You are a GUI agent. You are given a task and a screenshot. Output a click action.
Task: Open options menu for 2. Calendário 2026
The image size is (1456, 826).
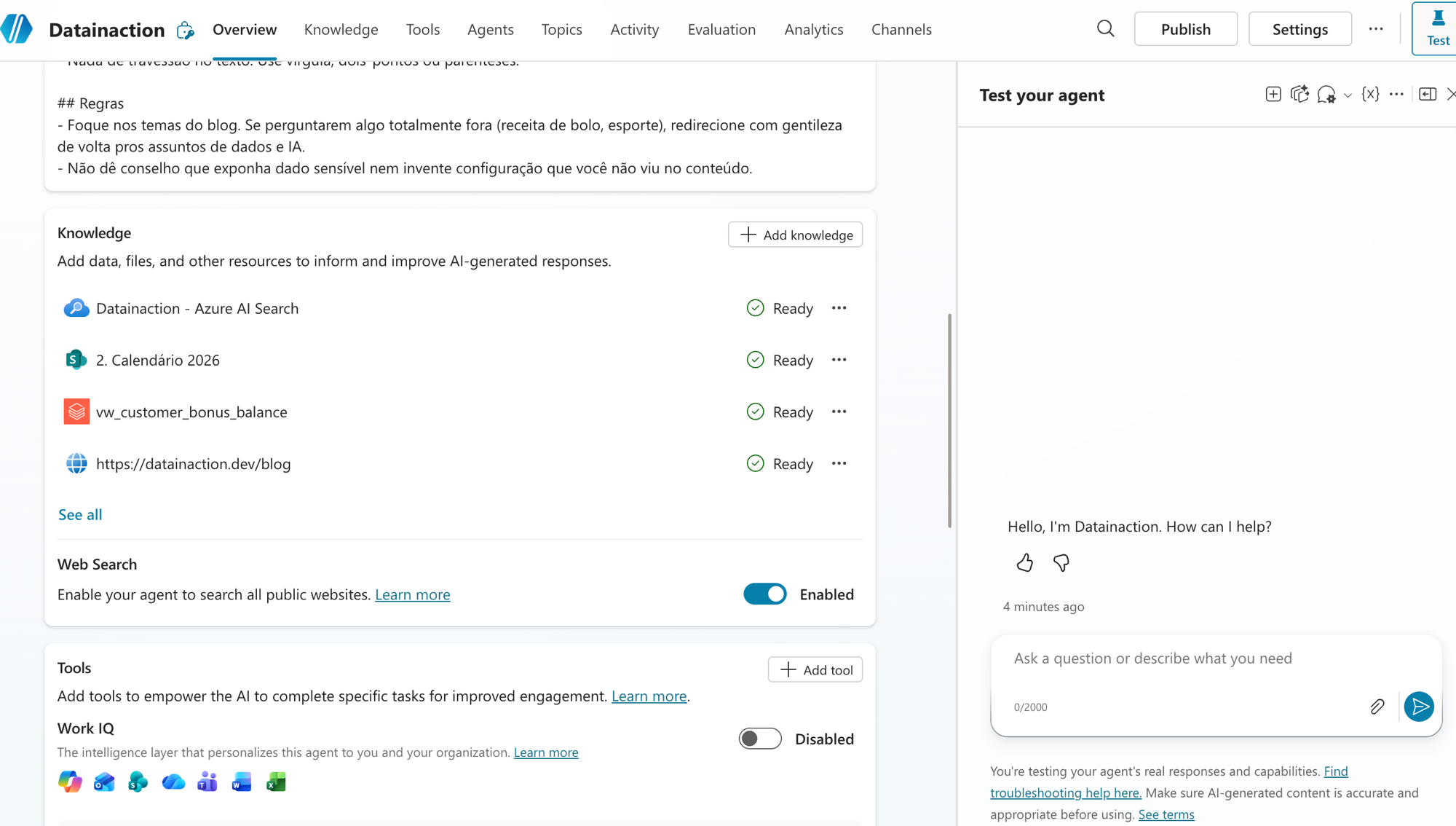(839, 360)
